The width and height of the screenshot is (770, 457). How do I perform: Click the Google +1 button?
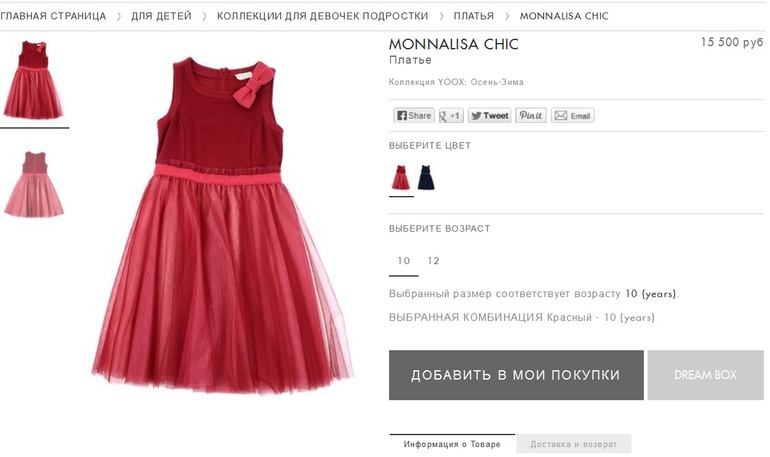(451, 115)
